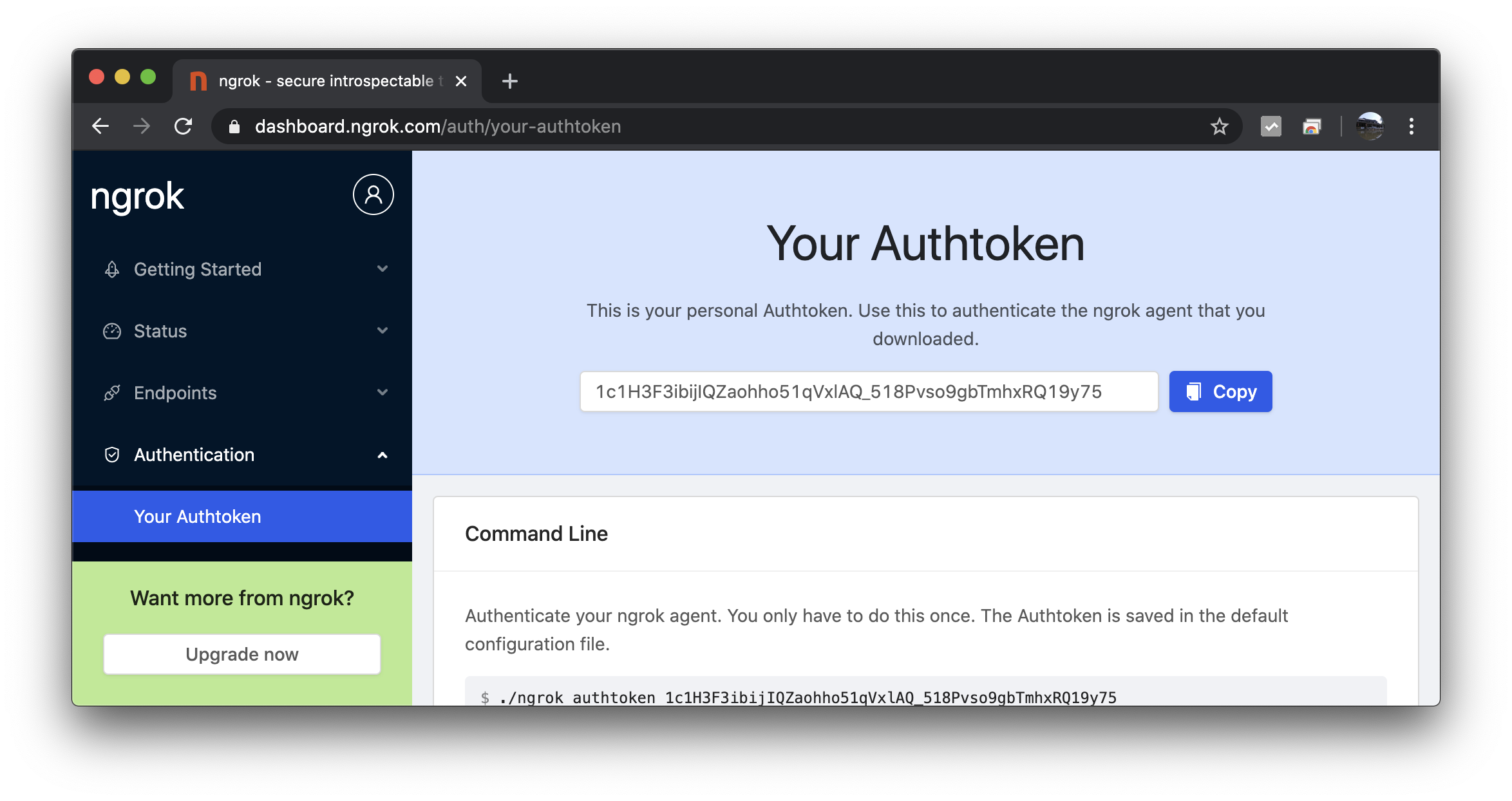Image resolution: width=1512 pixels, height=801 pixels.
Task: Reload the page with refresh icon
Action: tap(184, 126)
